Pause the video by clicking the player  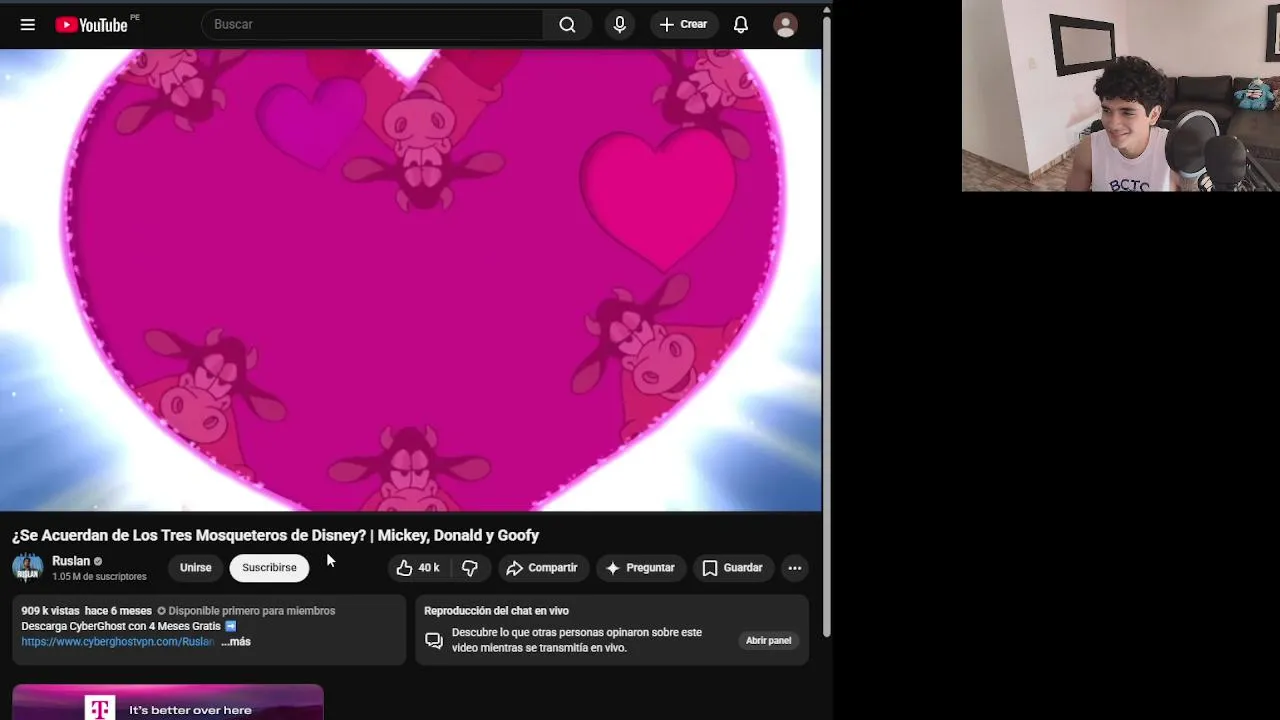tap(410, 280)
